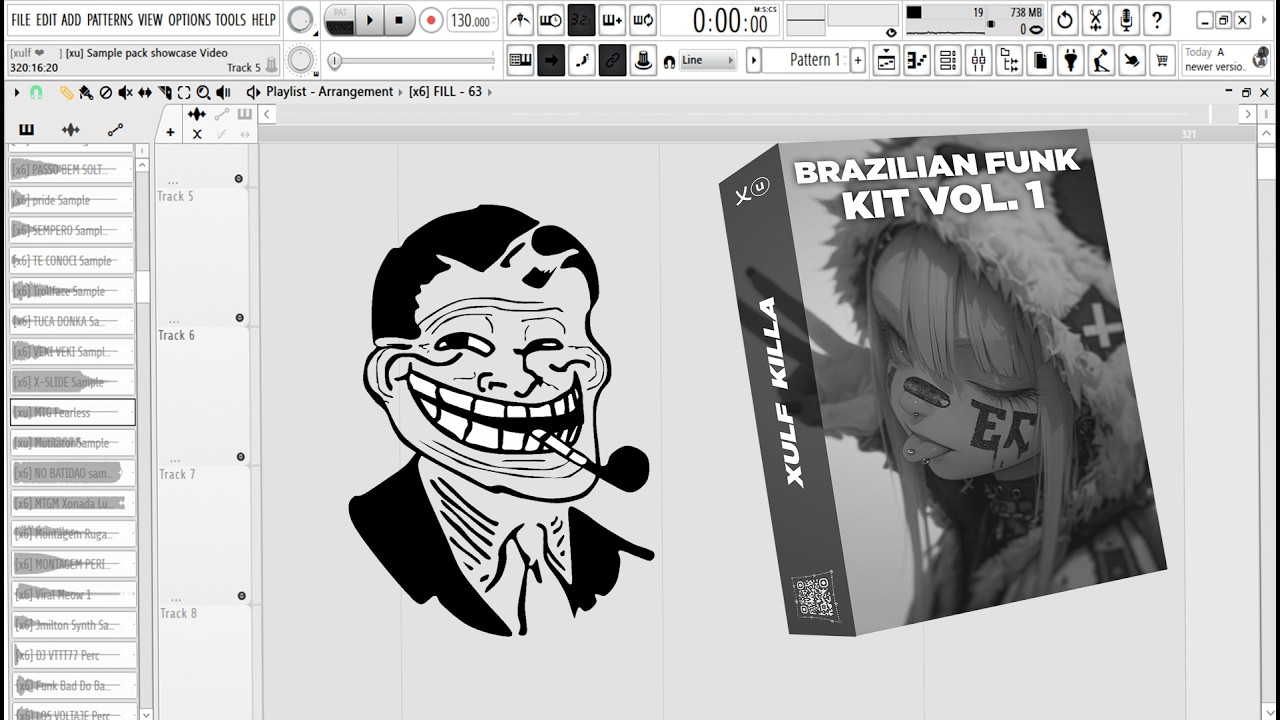Open the Browser view icon

click(1009, 61)
